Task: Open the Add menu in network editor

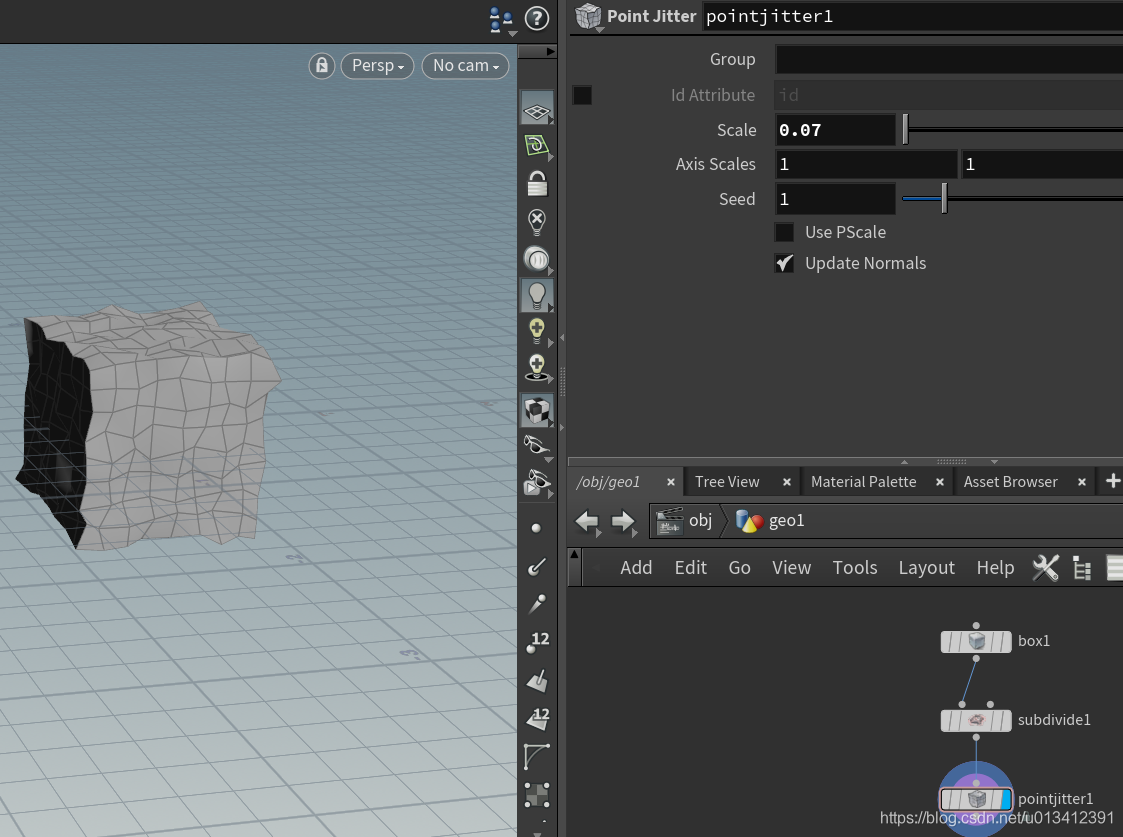Action: pyautogui.click(x=636, y=568)
